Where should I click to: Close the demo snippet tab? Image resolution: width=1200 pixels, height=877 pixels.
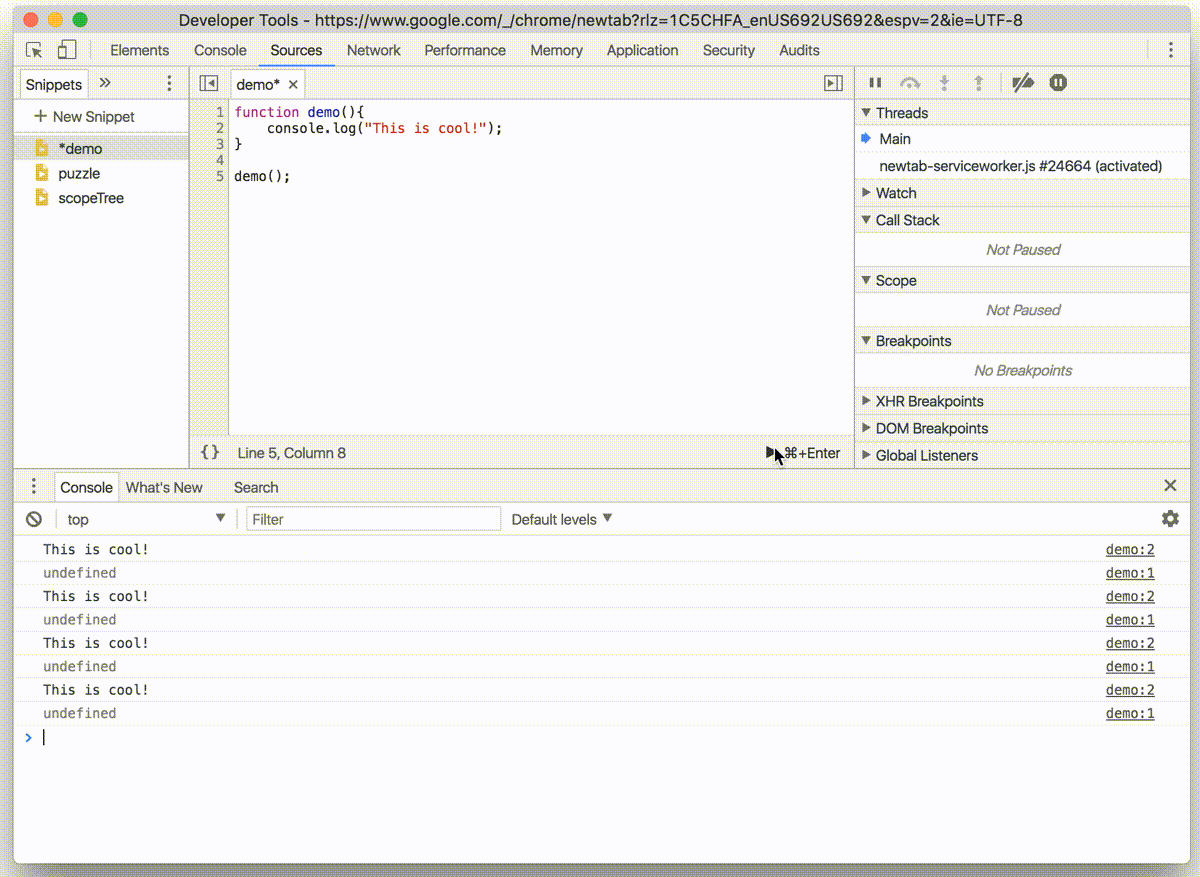coord(293,85)
